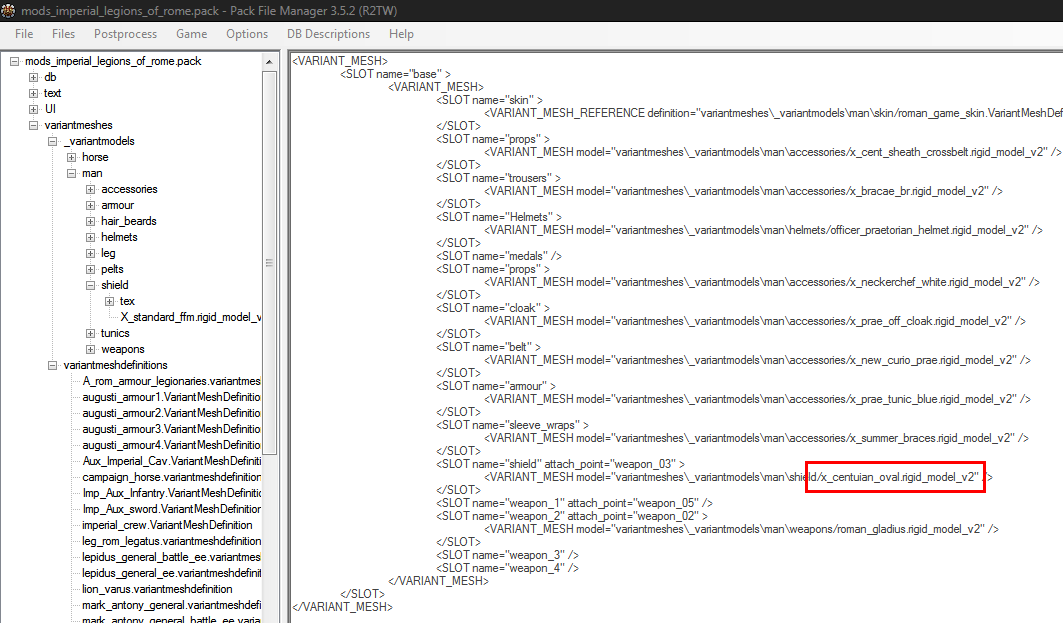Select mark_antony_general.variantmeshdefinition file
Screen dimensions: 1063x623
pos(172,605)
